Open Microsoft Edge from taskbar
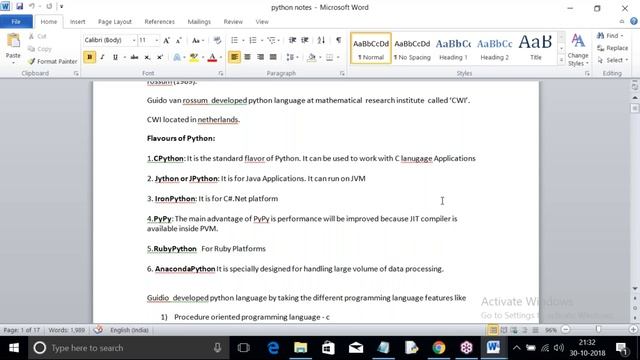This screenshot has height=360, width=640. click(x=273, y=348)
